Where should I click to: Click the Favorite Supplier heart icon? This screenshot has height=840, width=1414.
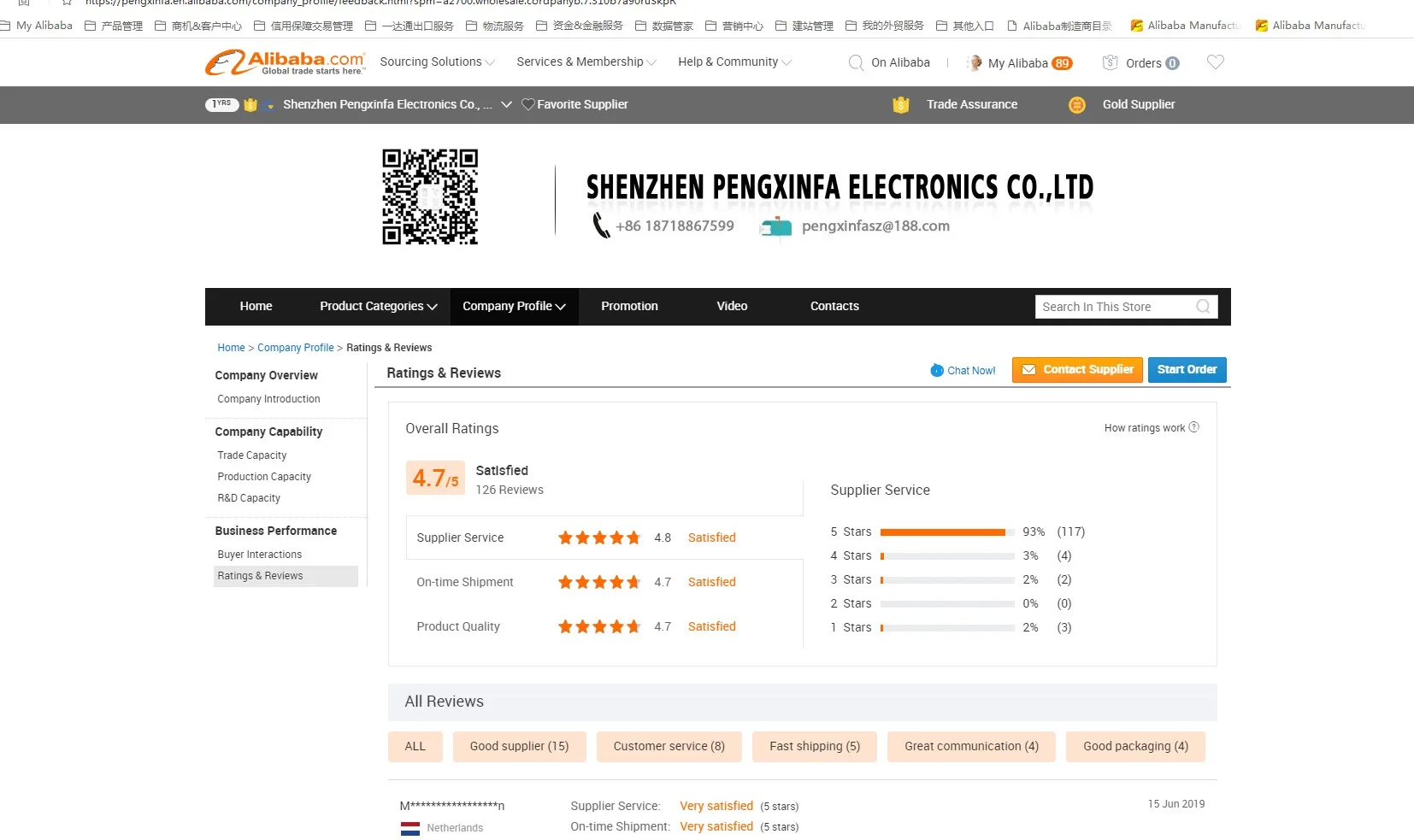coord(528,104)
